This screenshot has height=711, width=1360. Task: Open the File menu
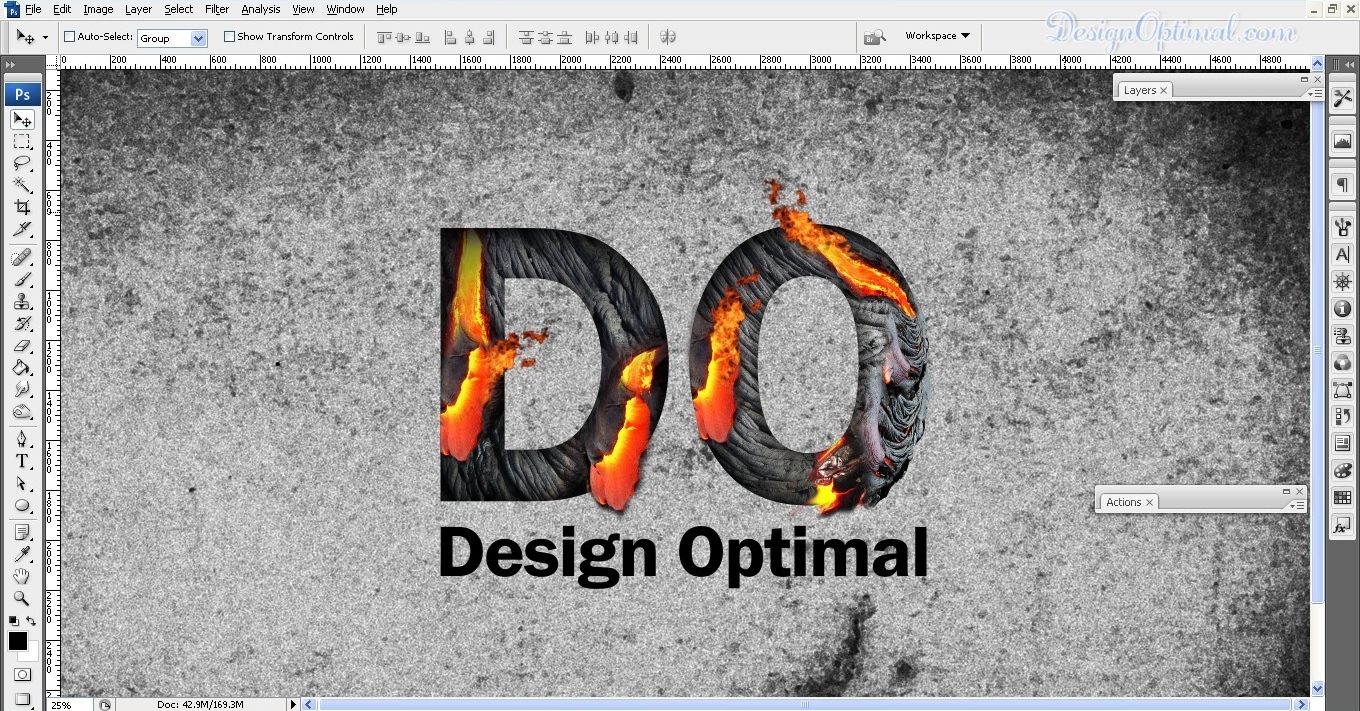click(x=33, y=9)
